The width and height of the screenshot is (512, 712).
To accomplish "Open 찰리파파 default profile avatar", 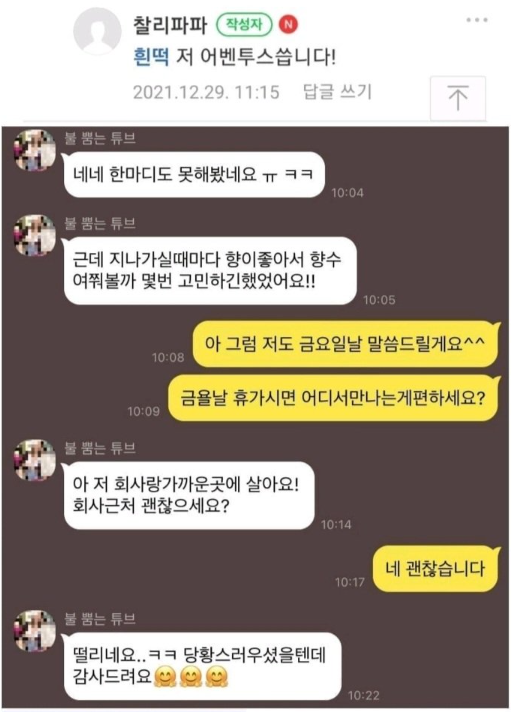I will point(97,31).
